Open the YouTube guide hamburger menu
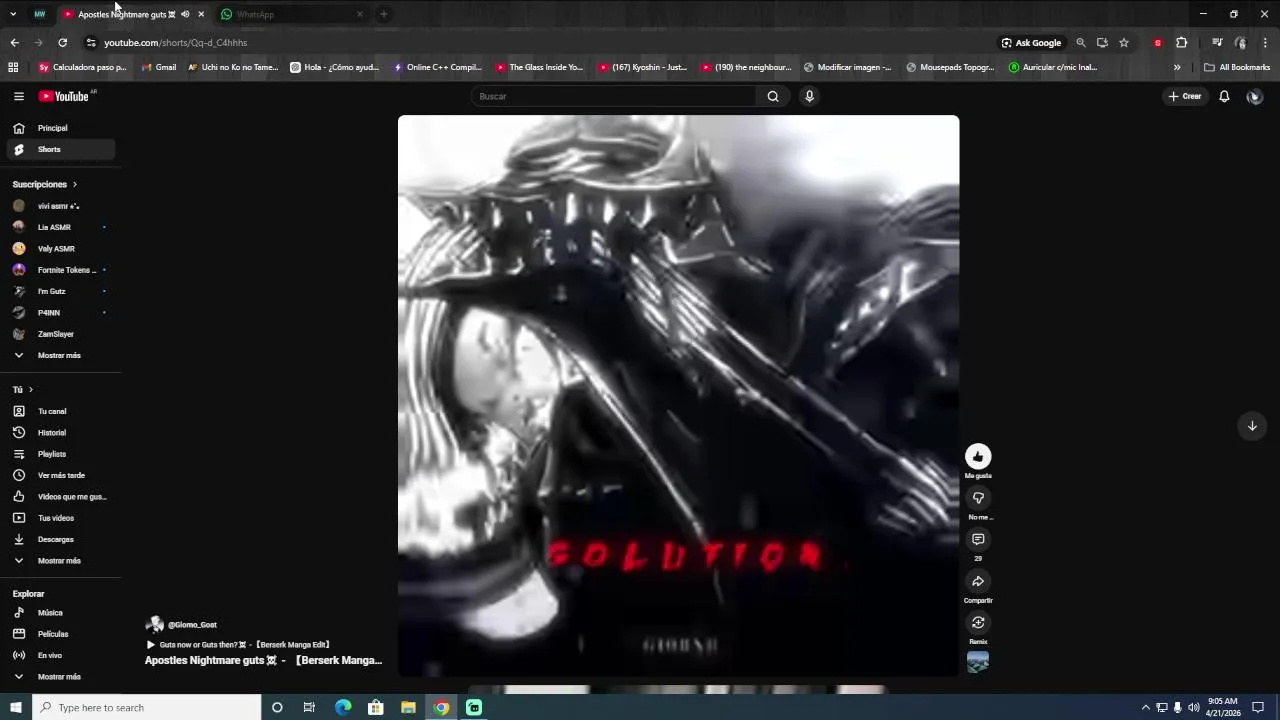Screen dimensions: 1280x720 pos(18,96)
